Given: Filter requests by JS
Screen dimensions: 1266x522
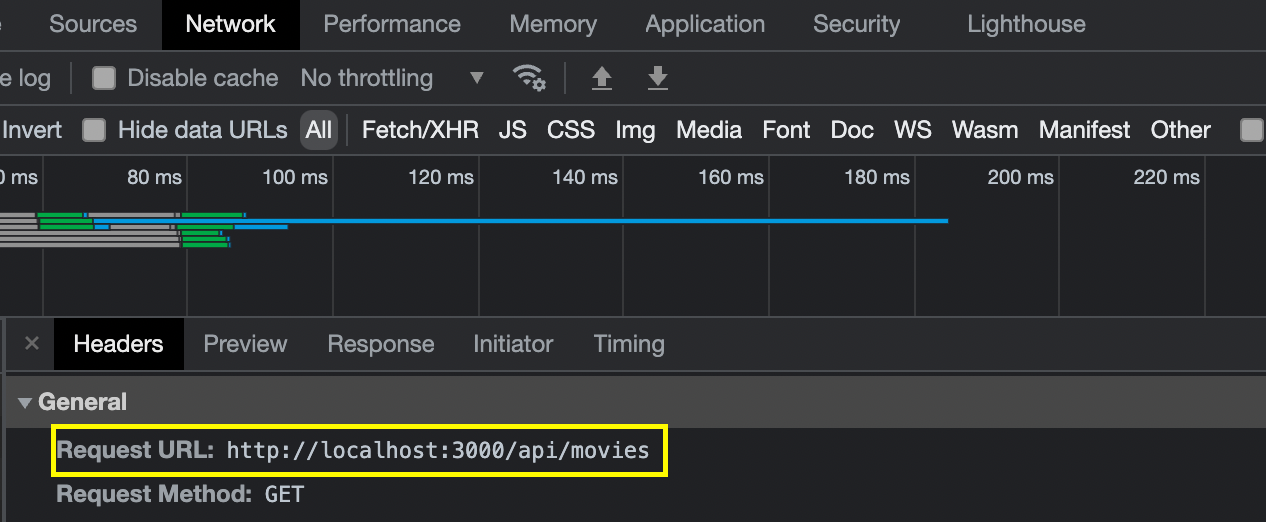Looking at the screenshot, I should (512, 130).
